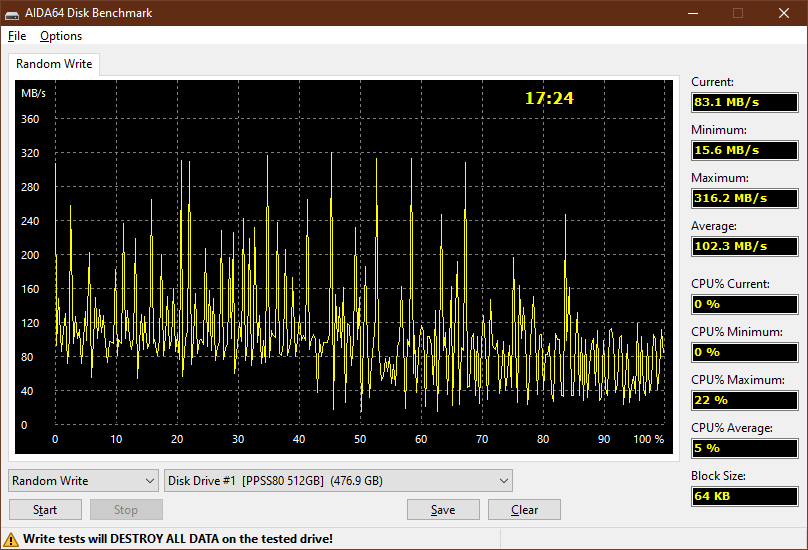Click the warning triangle icon in status bar

click(x=10, y=540)
